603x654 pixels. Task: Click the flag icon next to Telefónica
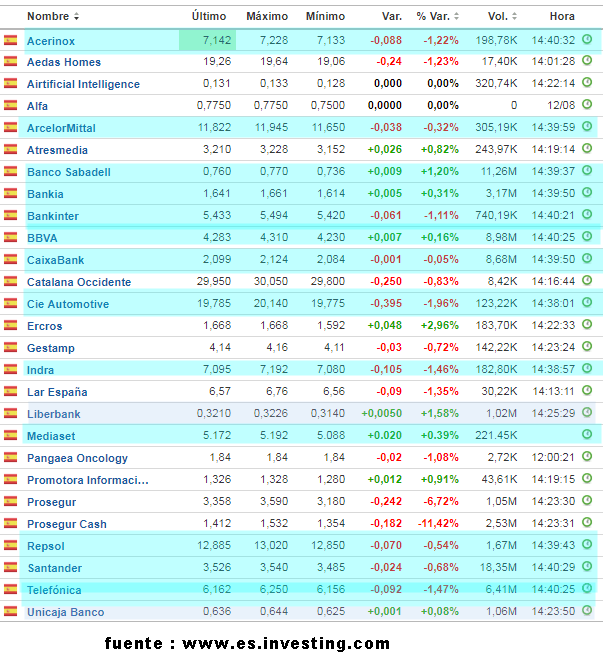click(11, 590)
